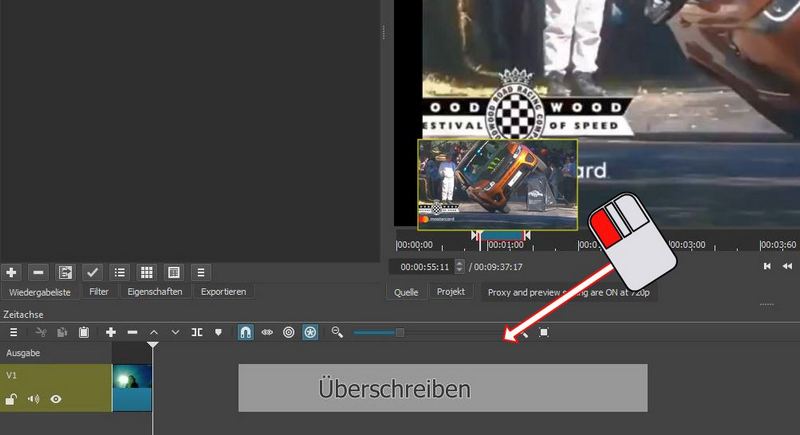800x435 pixels.
Task: Click the timeline zoom out magnifier
Action: point(338,332)
